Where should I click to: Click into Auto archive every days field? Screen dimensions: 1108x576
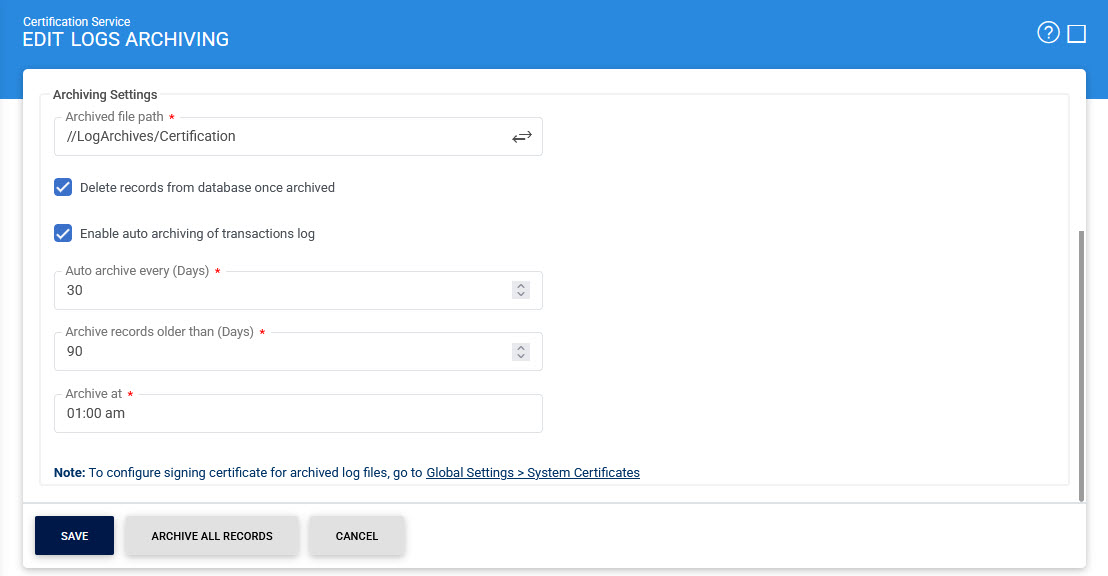(x=280, y=291)
